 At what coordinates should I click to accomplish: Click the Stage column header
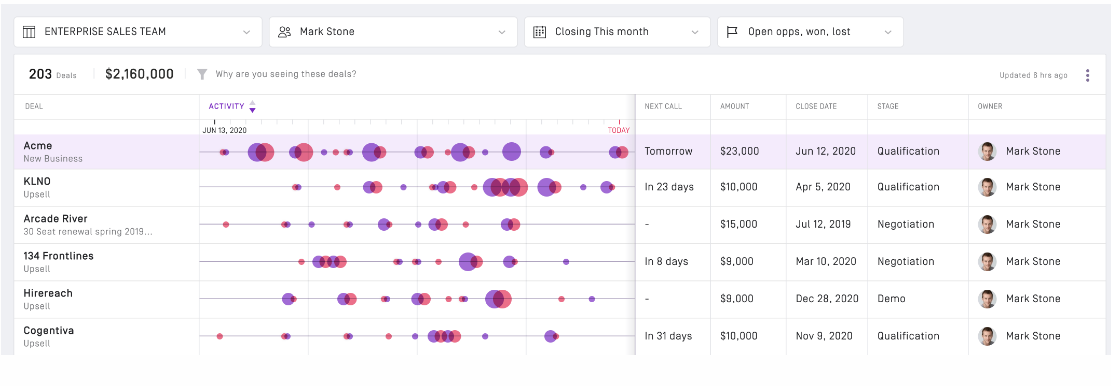[888, 106]
